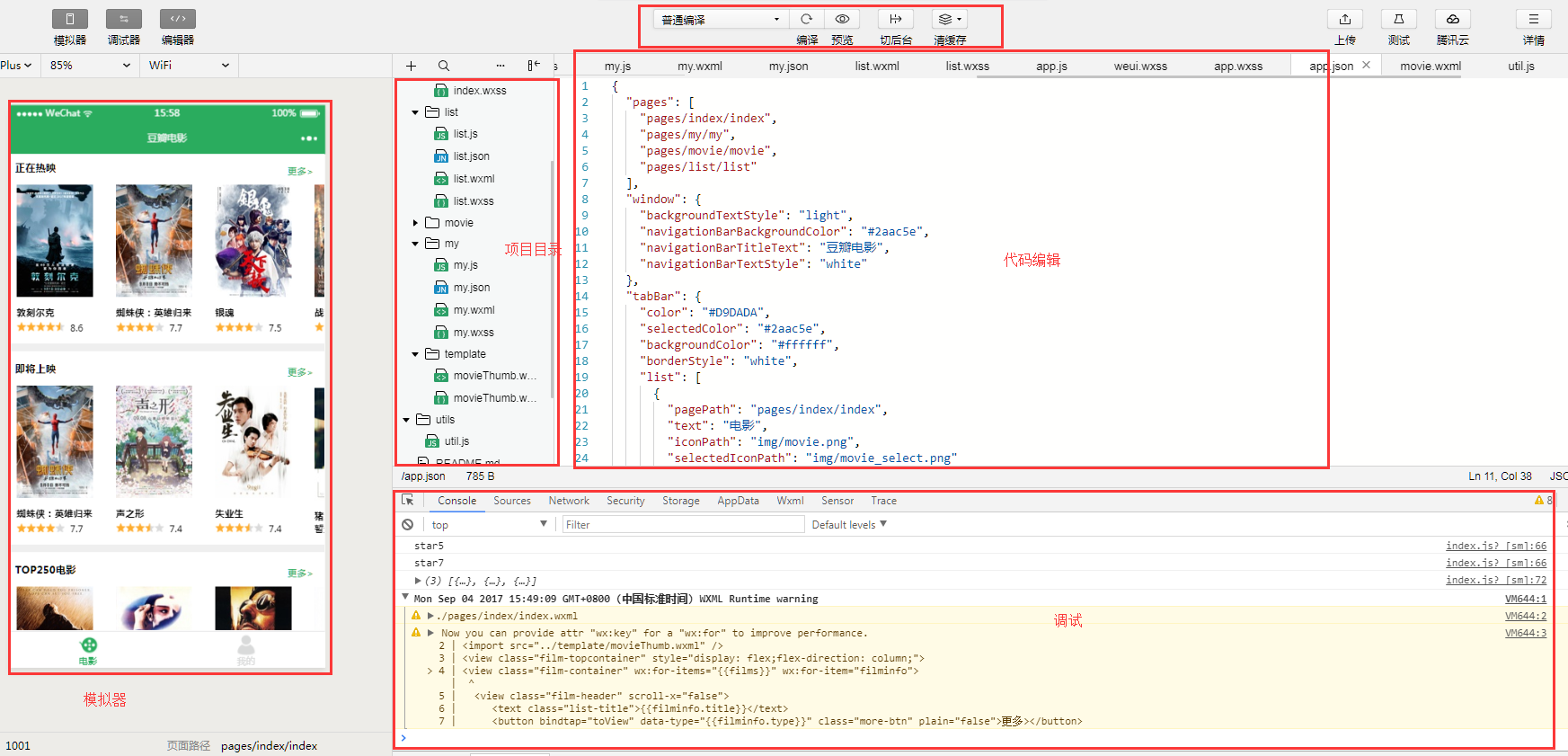This screenshot has width=1568, height=756.
Task: Switch to the movie.wxml editor tab
Action: [x=1431, y=66]
